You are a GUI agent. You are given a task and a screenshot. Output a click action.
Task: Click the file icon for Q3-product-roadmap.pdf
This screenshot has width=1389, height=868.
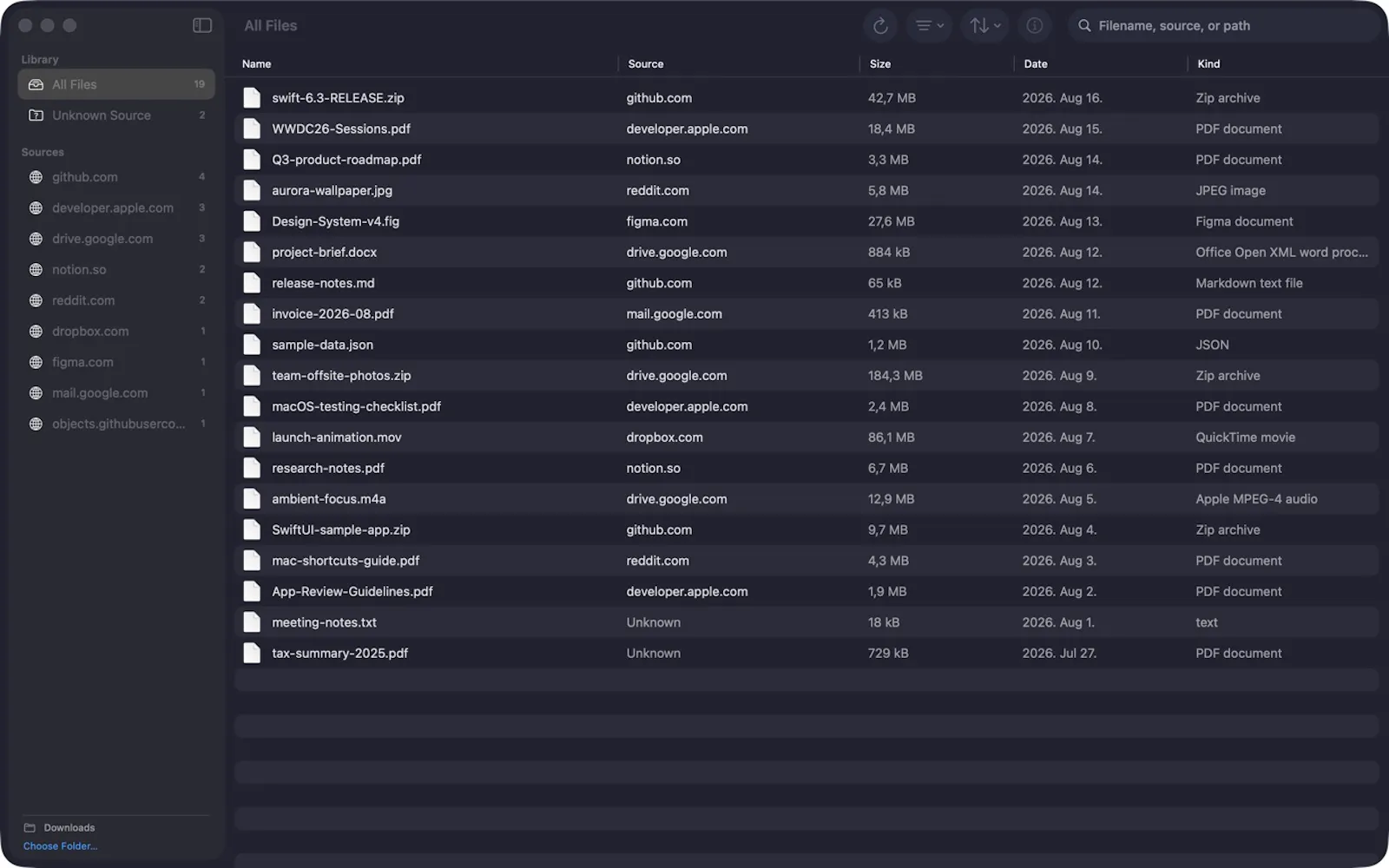(x=252, y=160)
